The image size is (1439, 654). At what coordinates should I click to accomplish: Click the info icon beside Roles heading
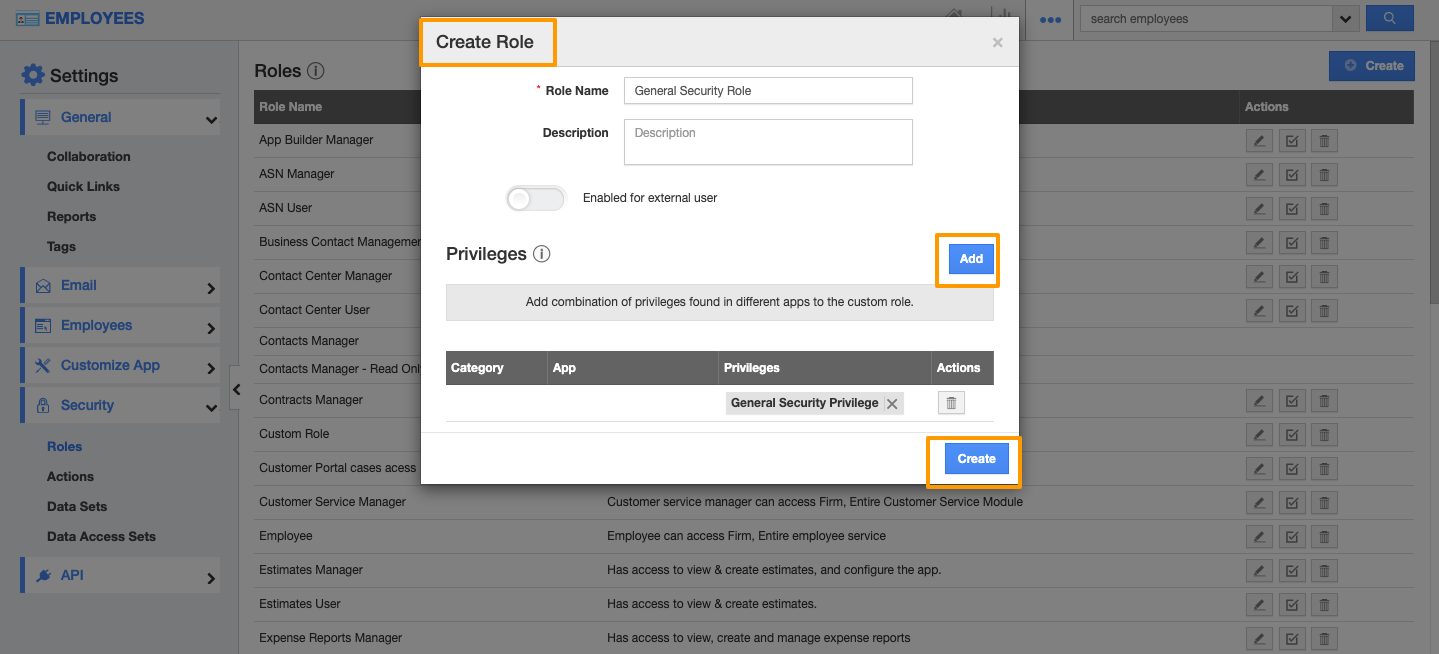coord(315,71)
